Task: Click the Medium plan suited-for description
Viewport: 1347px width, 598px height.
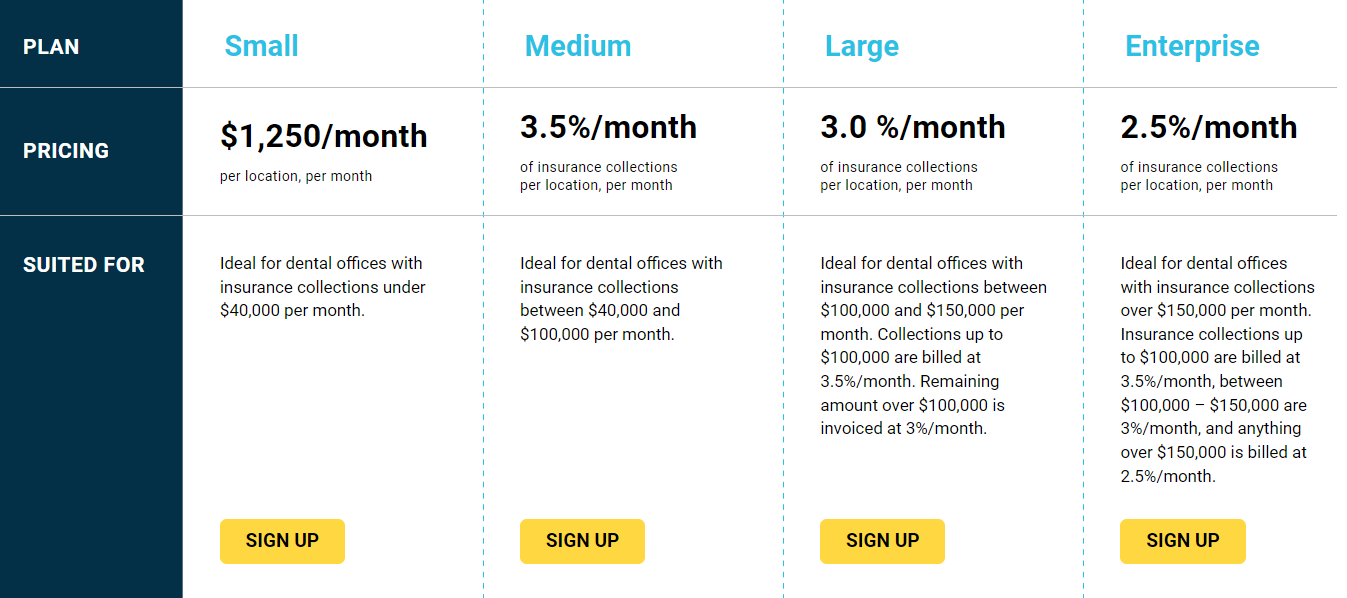Action: tap(621, 299)
